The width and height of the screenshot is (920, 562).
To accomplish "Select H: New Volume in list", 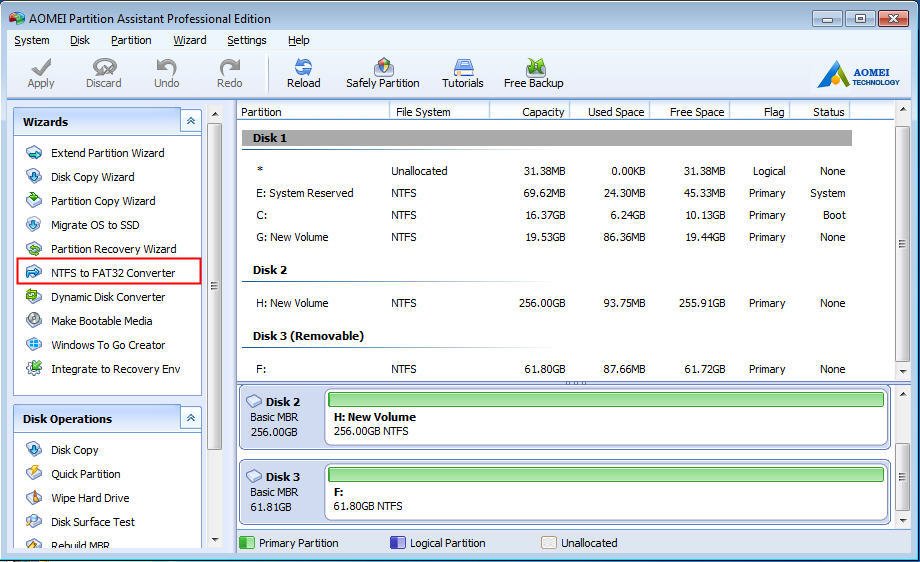I will point(547,303).
